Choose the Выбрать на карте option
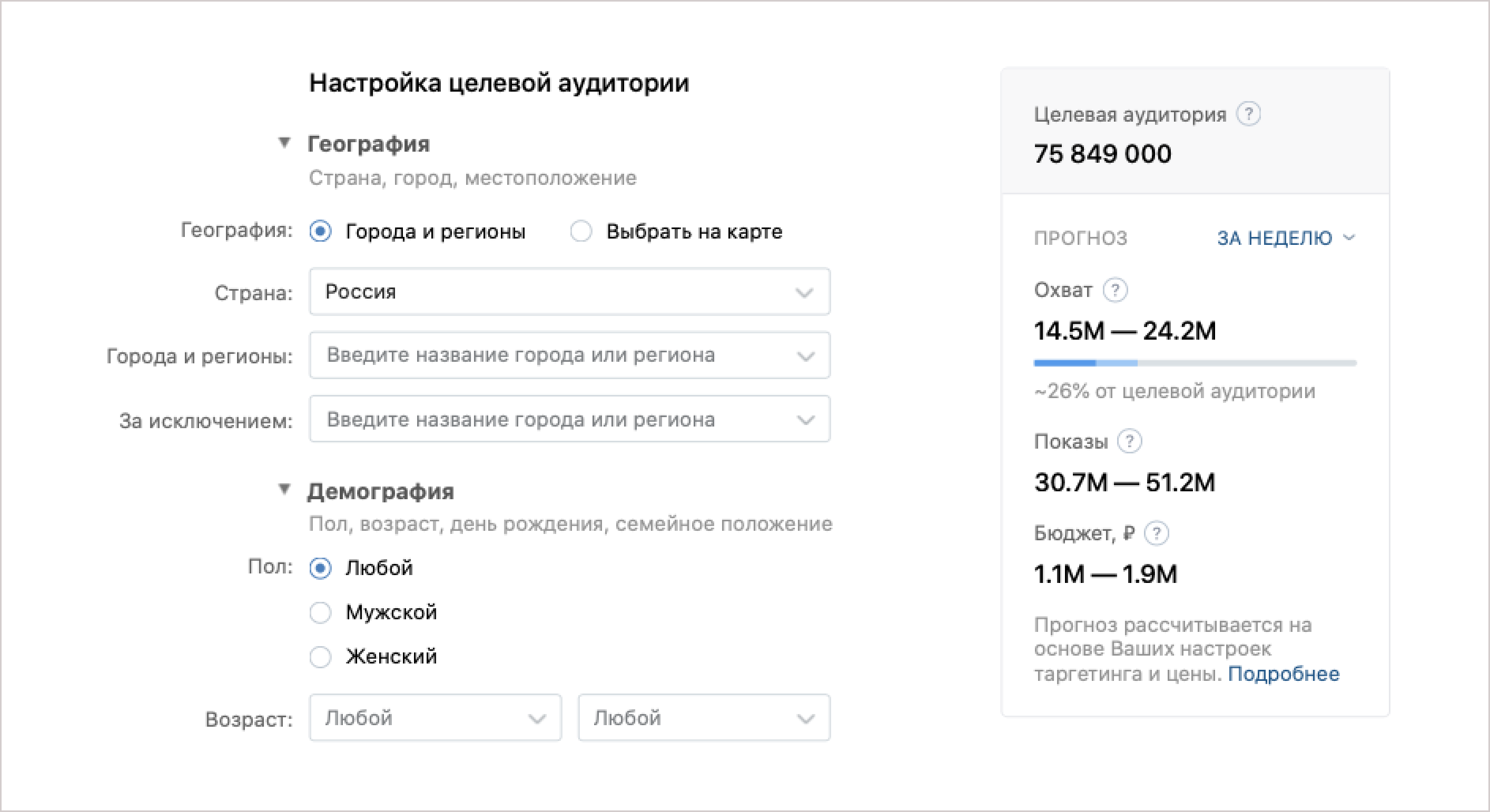1490x812 pixels. (581, 231)
